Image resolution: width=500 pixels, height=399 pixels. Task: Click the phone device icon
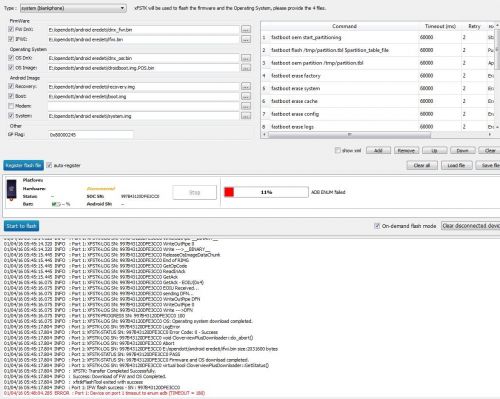click(x=11, y=190)
